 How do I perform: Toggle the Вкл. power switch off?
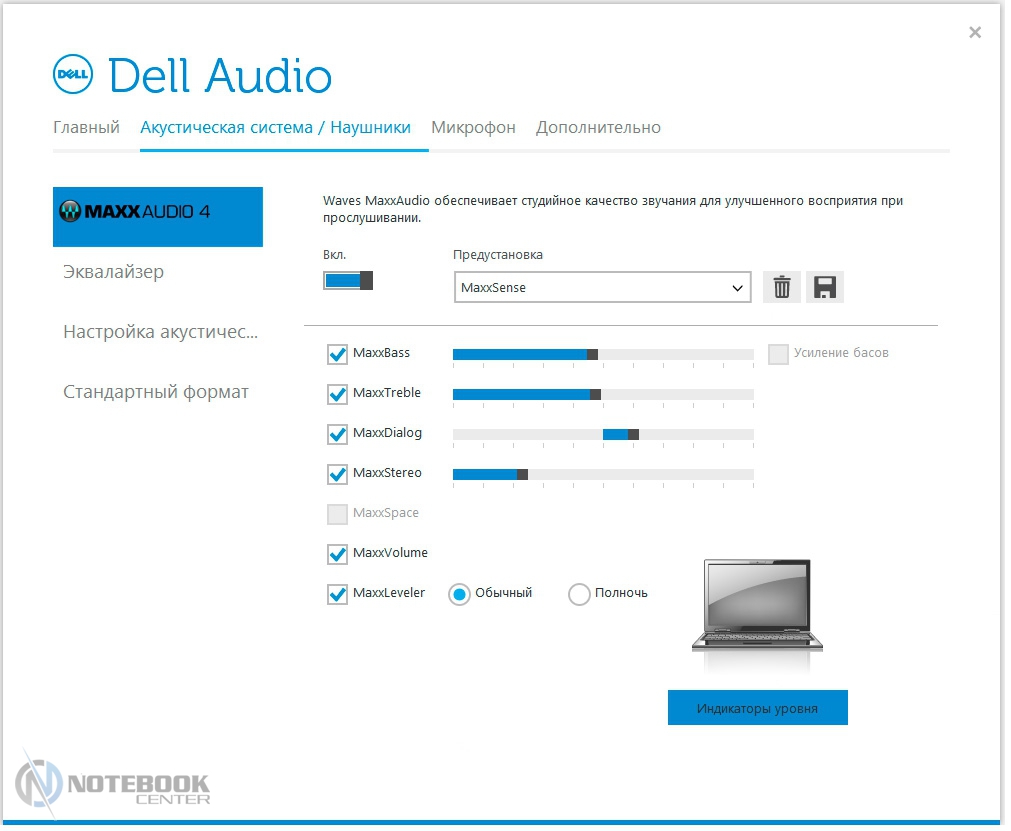[x=348, y=280]
